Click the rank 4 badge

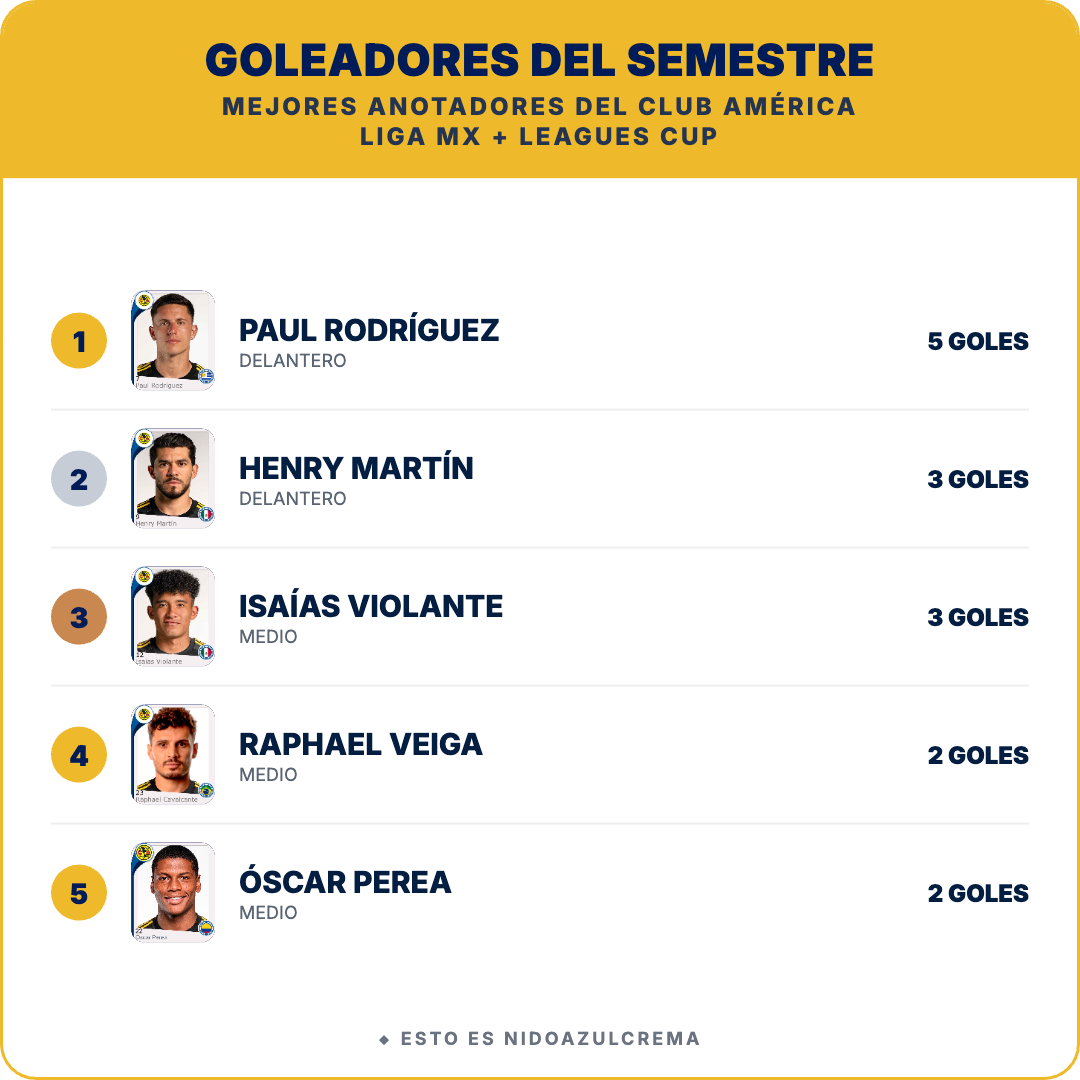[79, 755]
